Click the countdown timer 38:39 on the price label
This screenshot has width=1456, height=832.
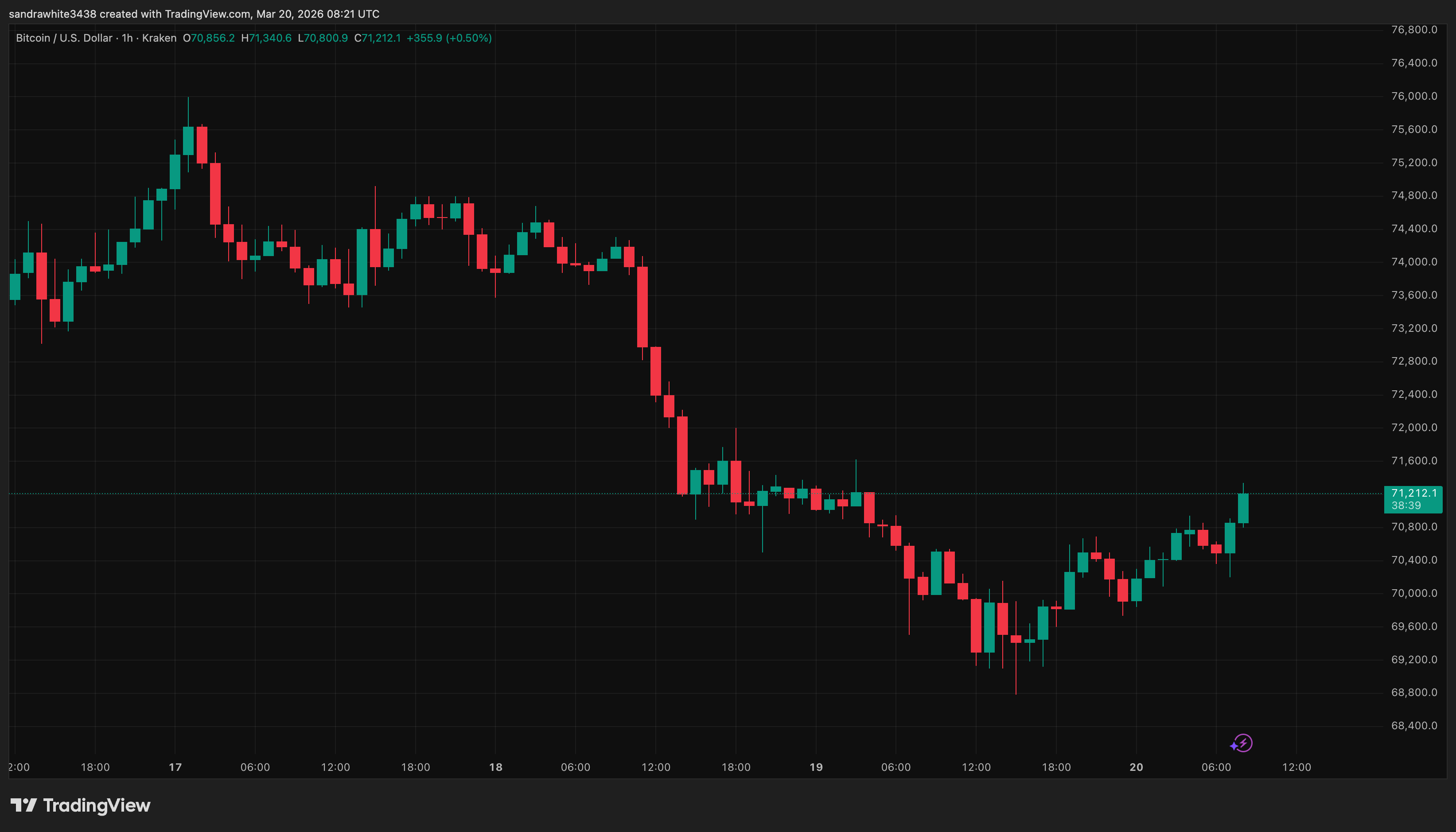click(1406, 506)
